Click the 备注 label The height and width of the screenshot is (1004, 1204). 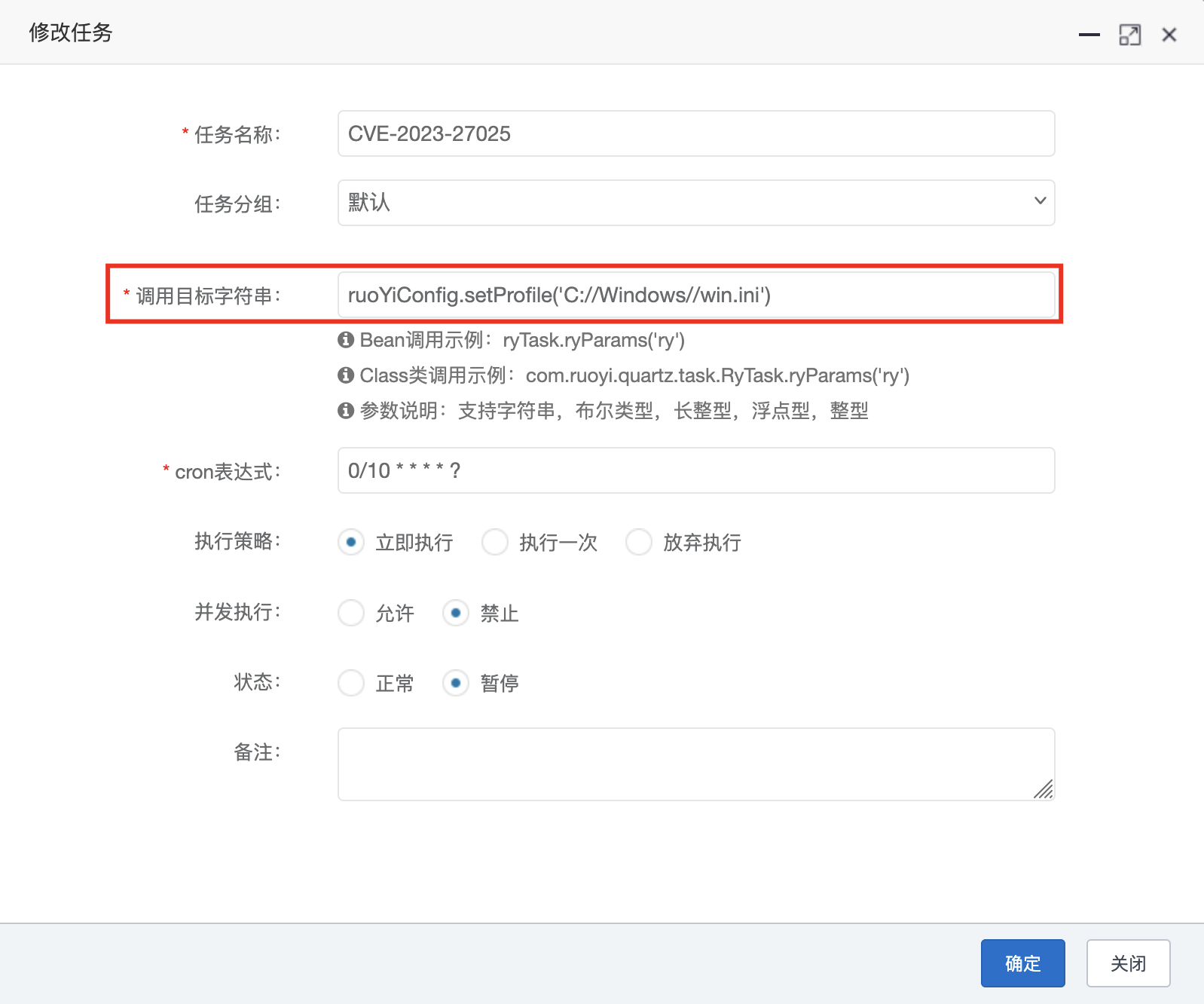[256, 751]
